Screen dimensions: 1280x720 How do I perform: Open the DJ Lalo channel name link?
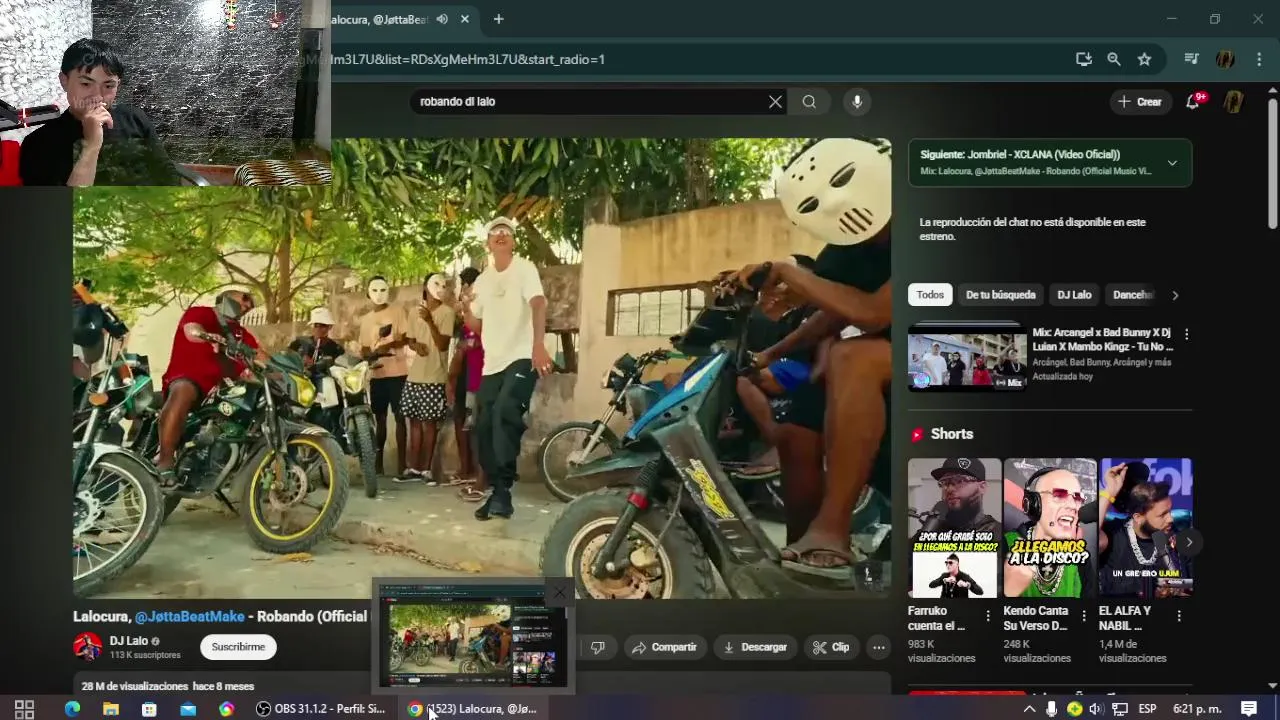pos(129,641)
